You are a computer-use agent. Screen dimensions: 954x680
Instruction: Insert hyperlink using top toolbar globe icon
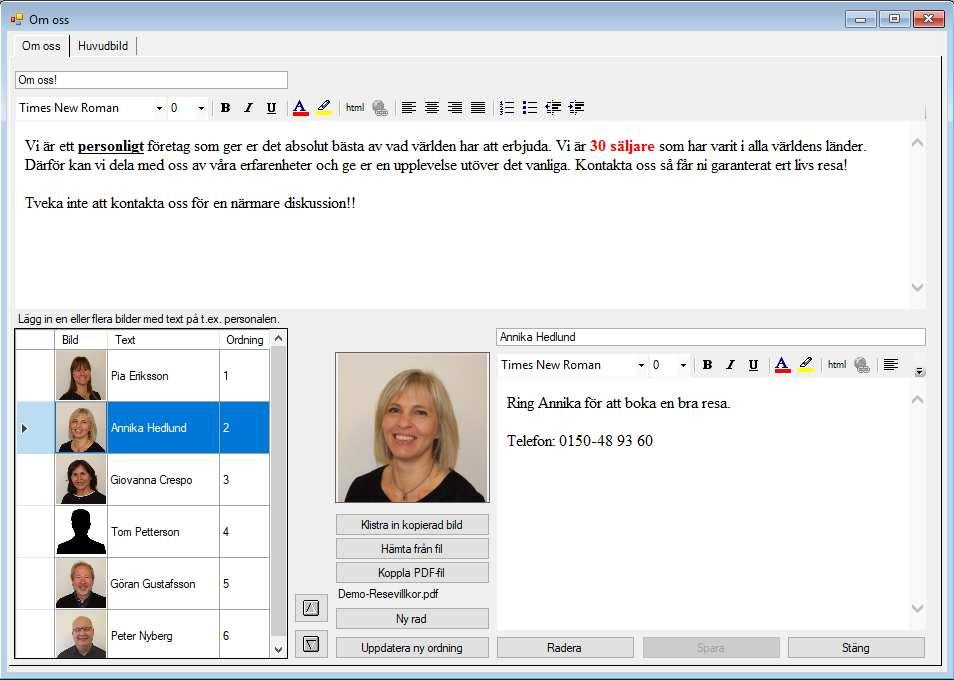pos(380,108)
